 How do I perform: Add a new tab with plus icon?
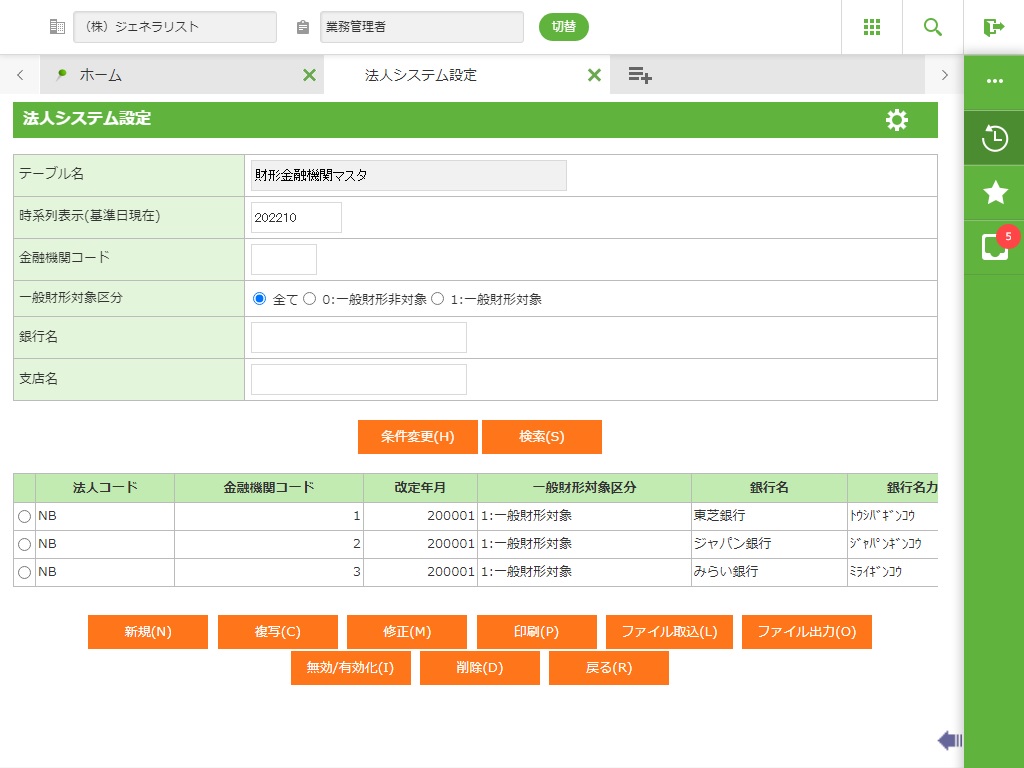(640, 75)
